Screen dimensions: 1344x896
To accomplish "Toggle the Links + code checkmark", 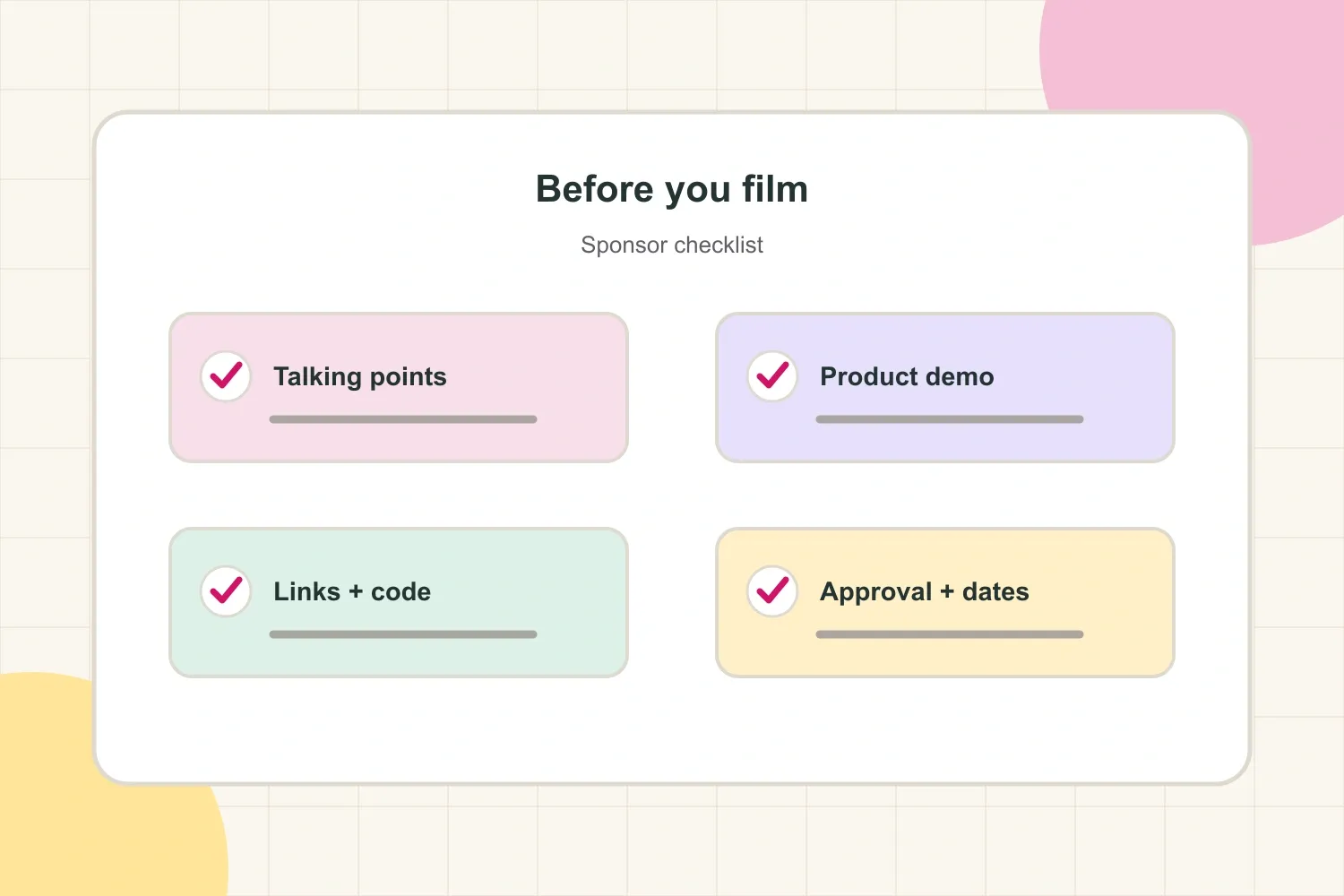I will click(x=226, y=591).
